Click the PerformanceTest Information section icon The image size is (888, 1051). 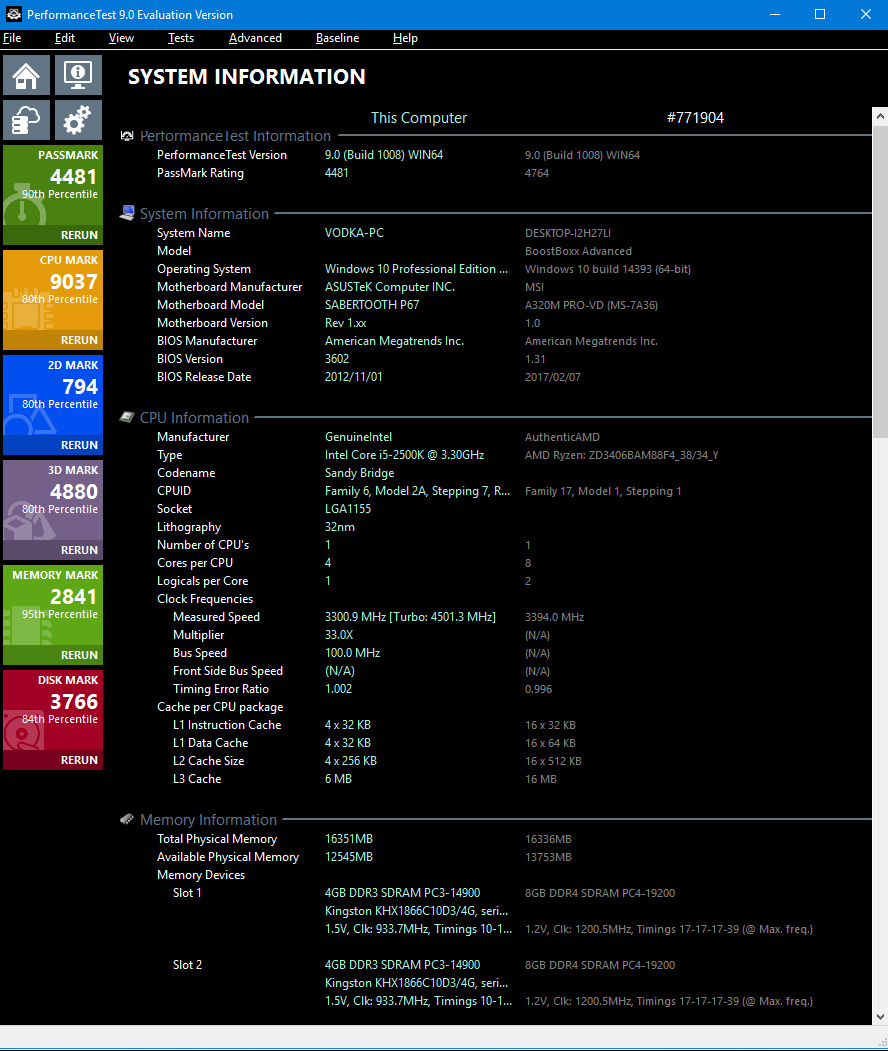pyautogui.click(x=127, y=136)
